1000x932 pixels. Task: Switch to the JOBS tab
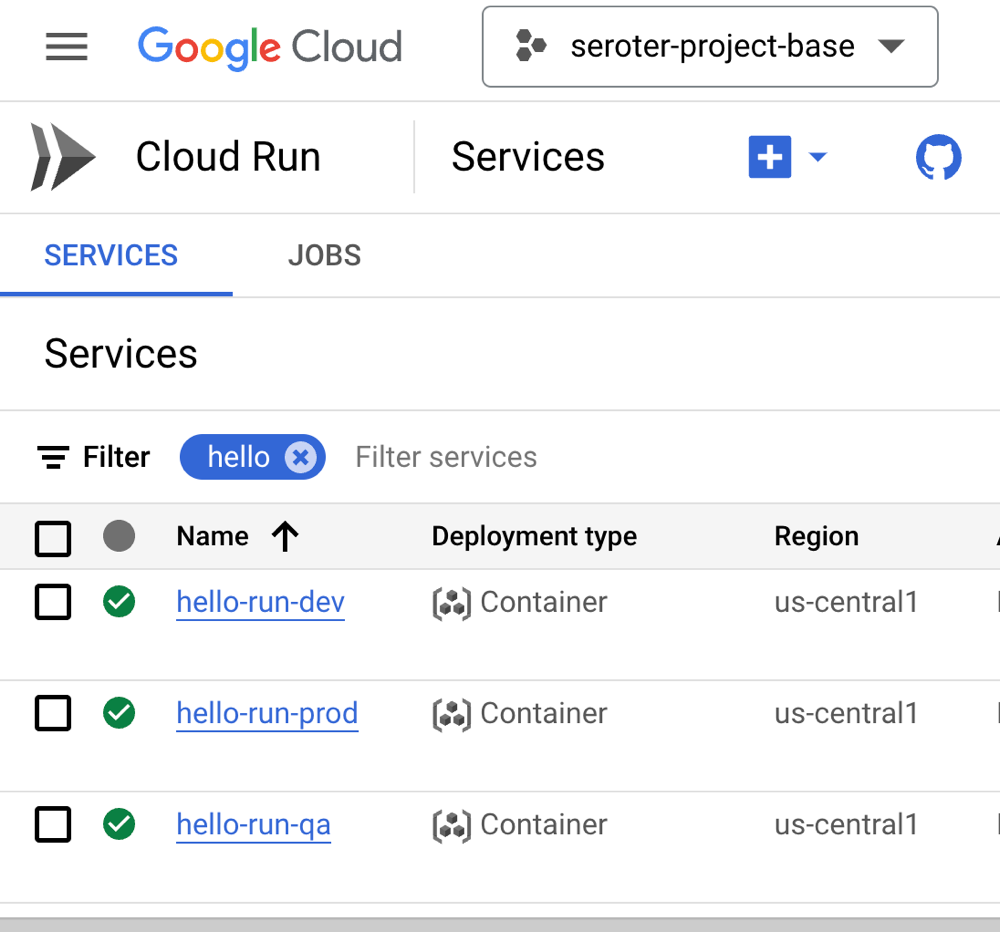(324, 255)
